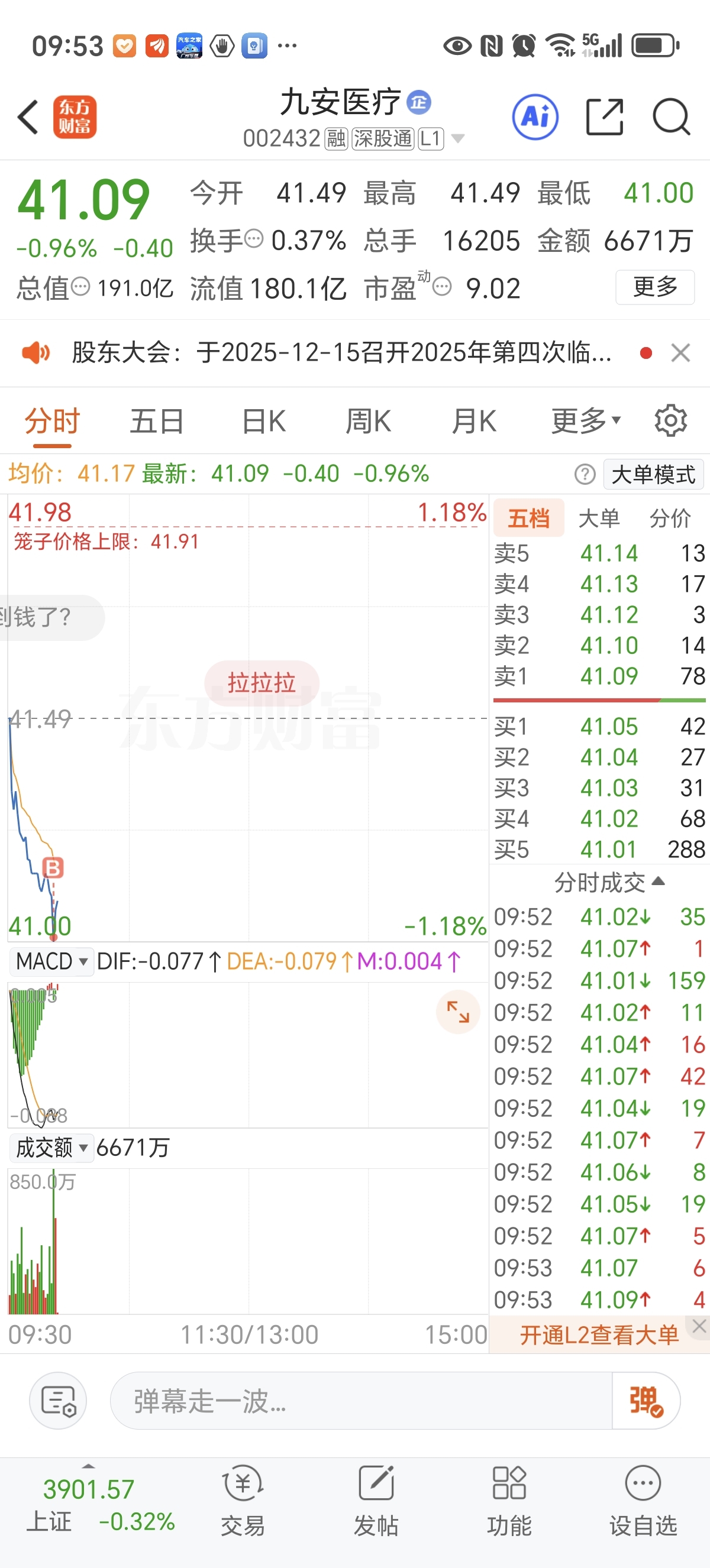Open the MACD indicator dropdown
This screenshot has width=710, height=1568.
51,962
